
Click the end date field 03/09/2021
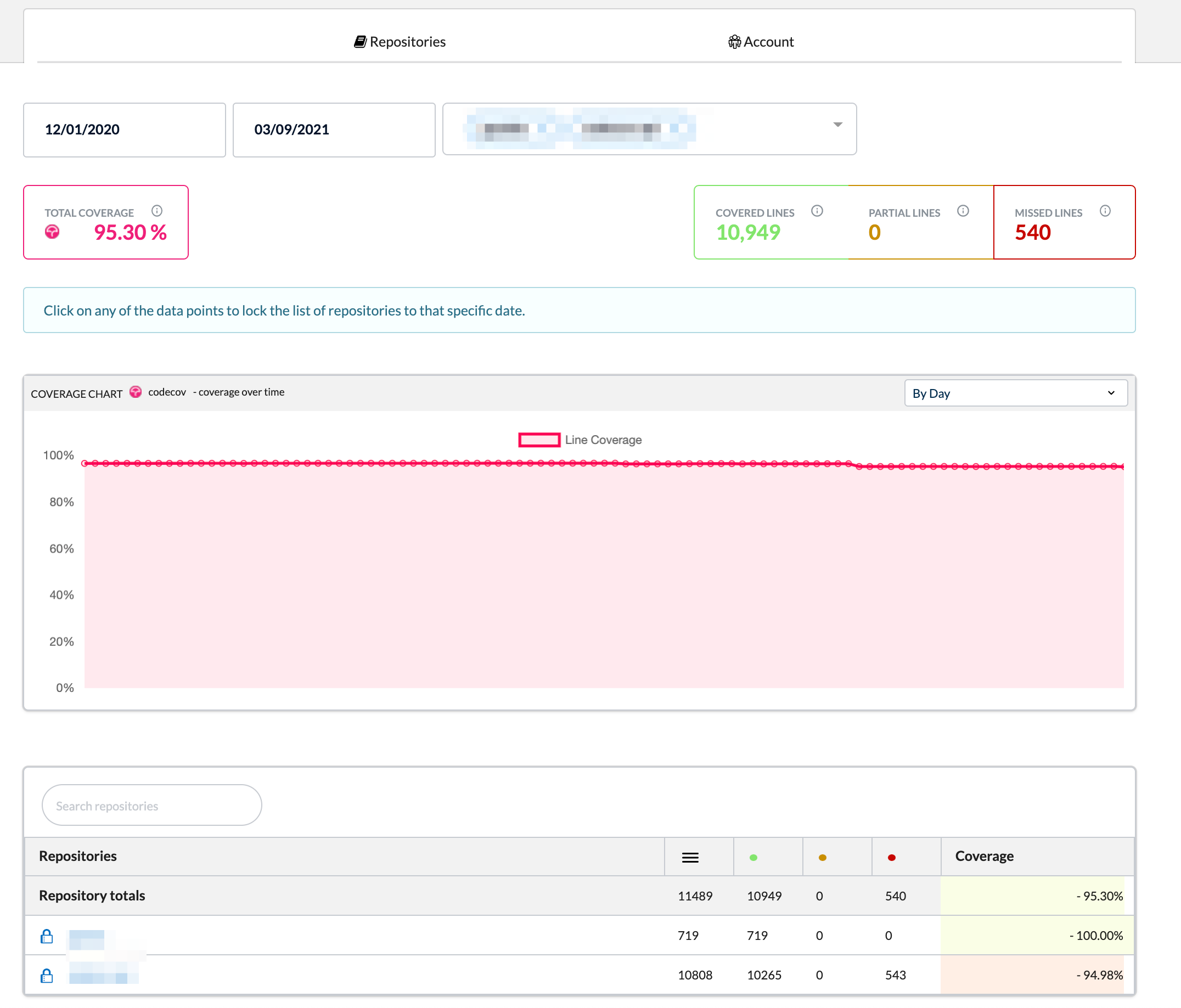(x=334, y=130)
